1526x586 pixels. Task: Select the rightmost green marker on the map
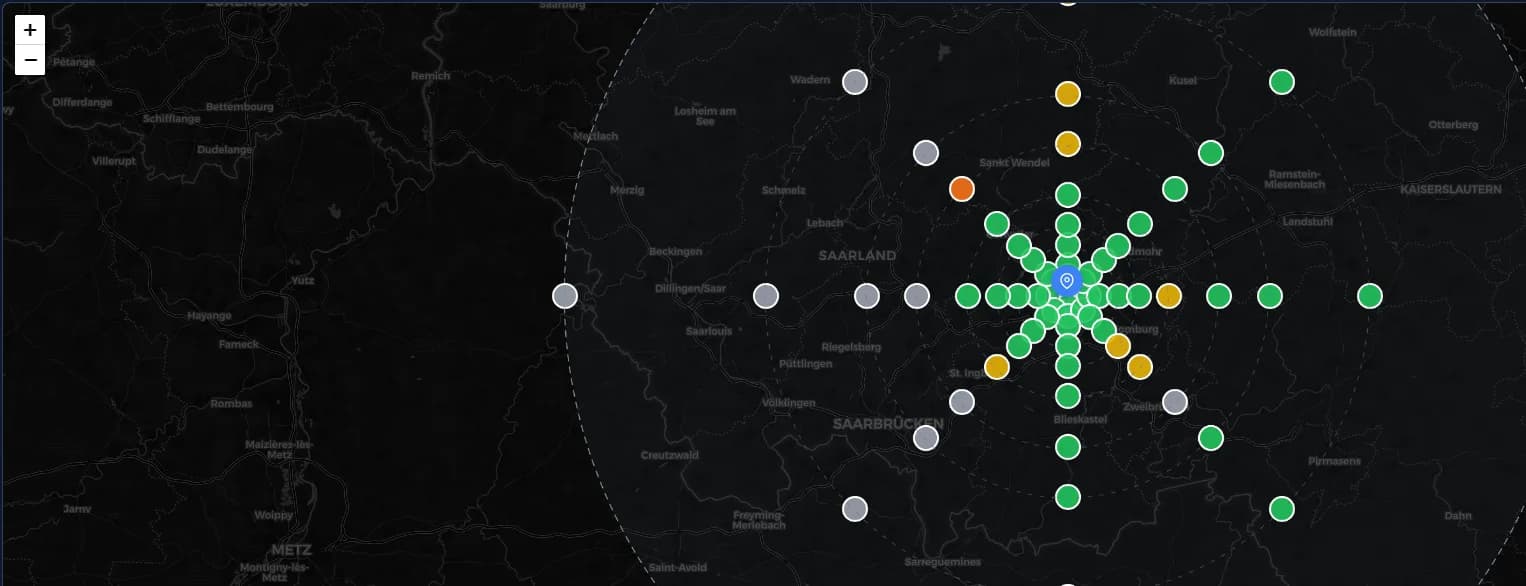tap(1370, 296)
